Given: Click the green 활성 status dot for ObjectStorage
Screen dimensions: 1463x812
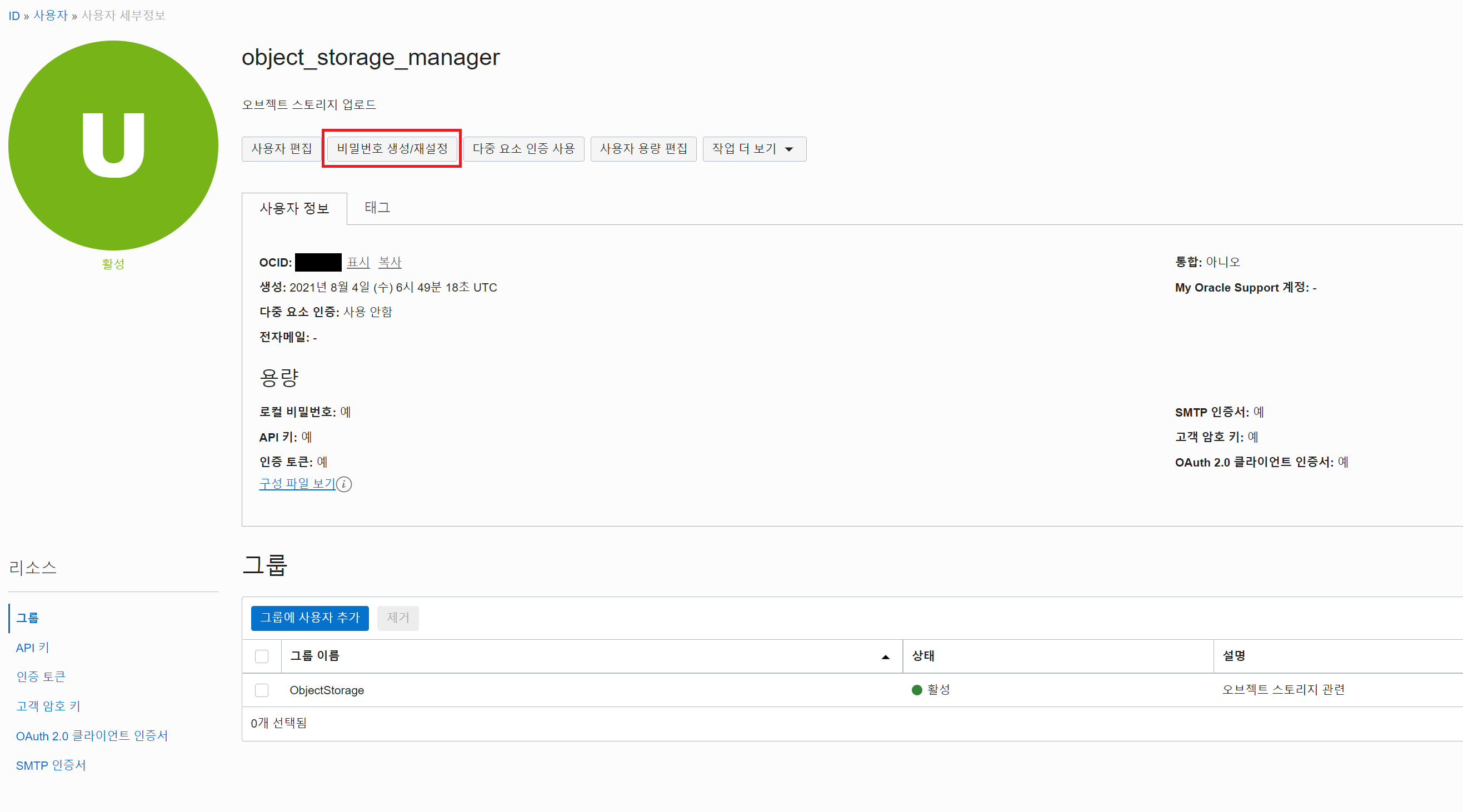Looking at the screenshot, I should click(x=916, y=690).
